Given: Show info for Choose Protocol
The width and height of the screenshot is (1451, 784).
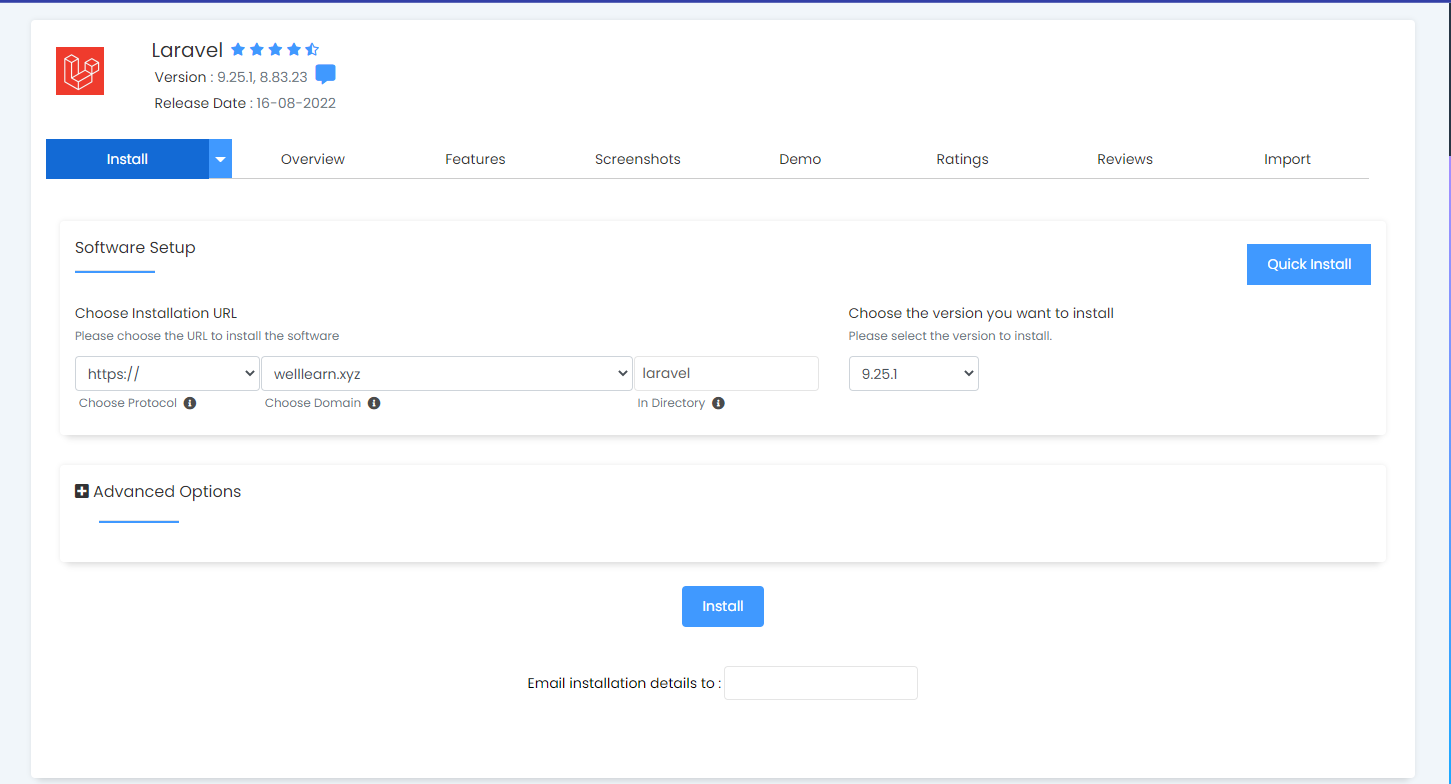Looking at the screenshot, I should pos(190,403).
